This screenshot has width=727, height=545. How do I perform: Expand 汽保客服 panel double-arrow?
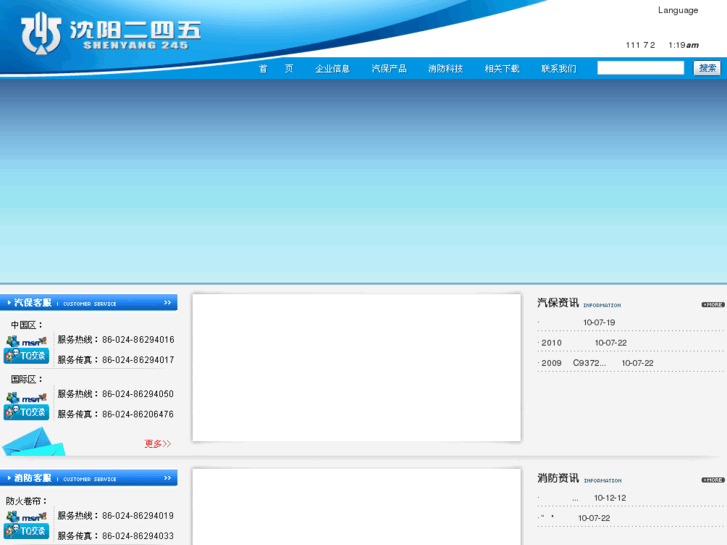click(x=167, y=303)
